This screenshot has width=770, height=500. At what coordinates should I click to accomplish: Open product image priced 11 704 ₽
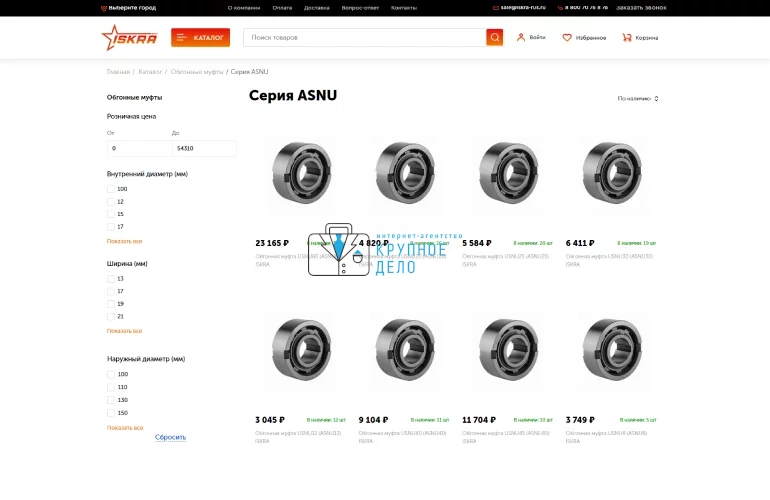[x=508, y=350]
